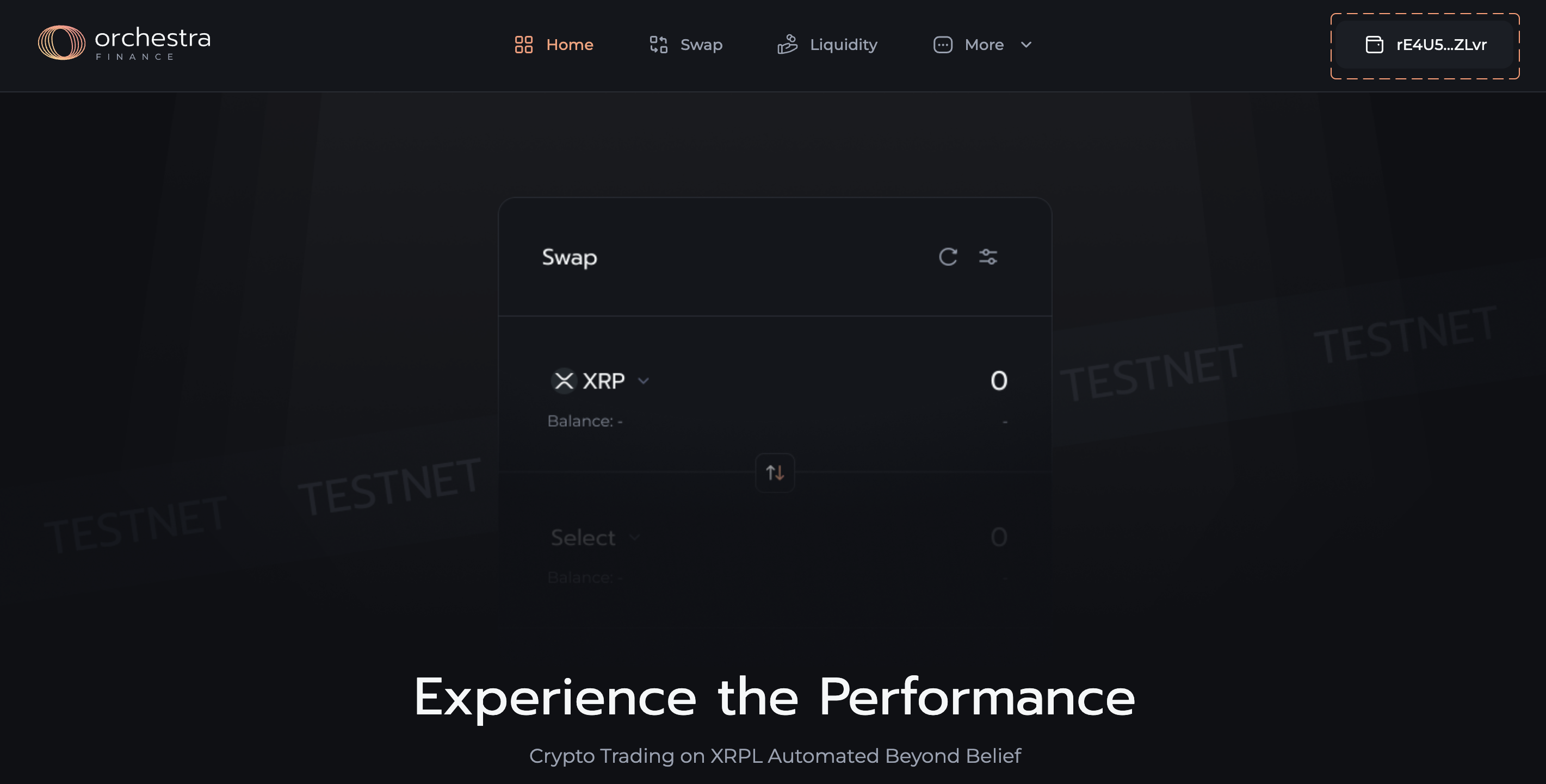Viewport: 1546px width, 784px height.
Task: Expand the XRP token dropdown chevron
Action: 644,381
